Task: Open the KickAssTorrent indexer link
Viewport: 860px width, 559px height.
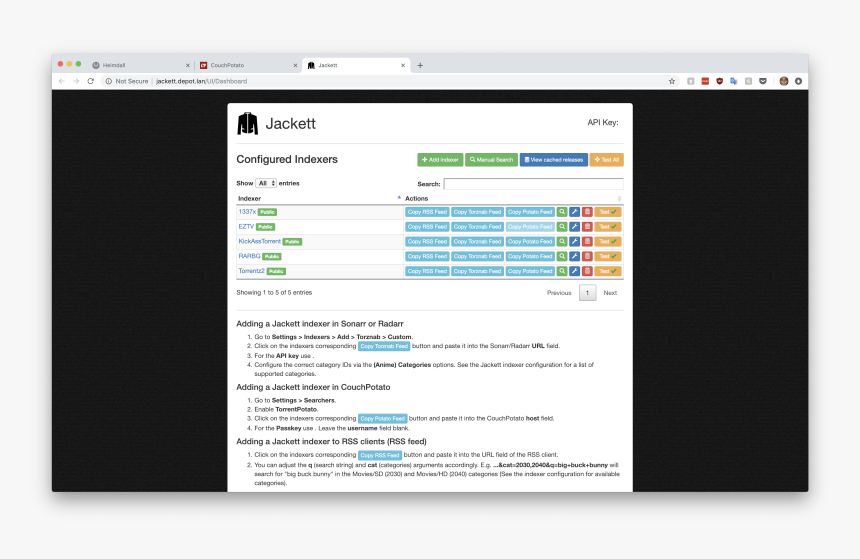Action: coord(259,241)
